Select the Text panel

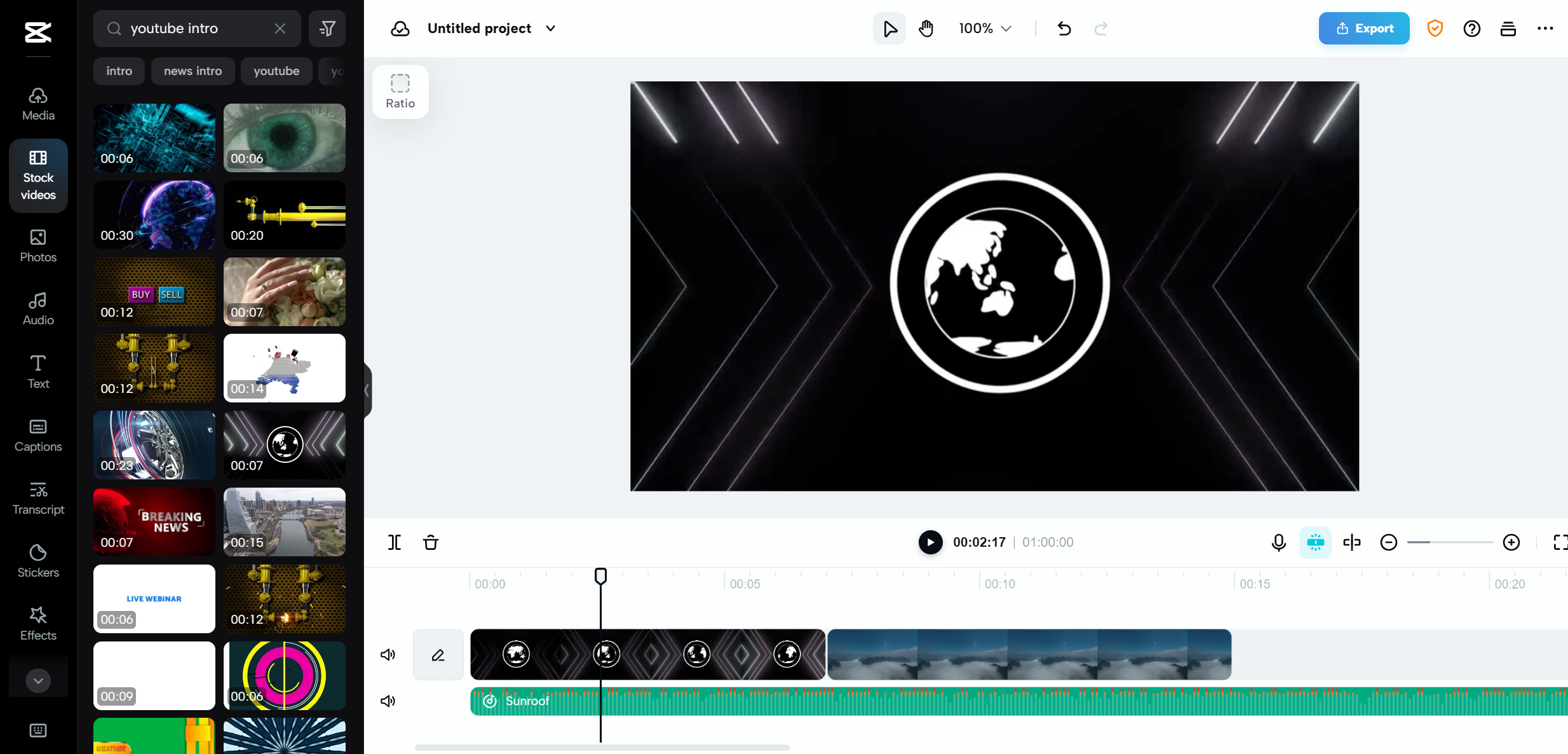[37, 371]
